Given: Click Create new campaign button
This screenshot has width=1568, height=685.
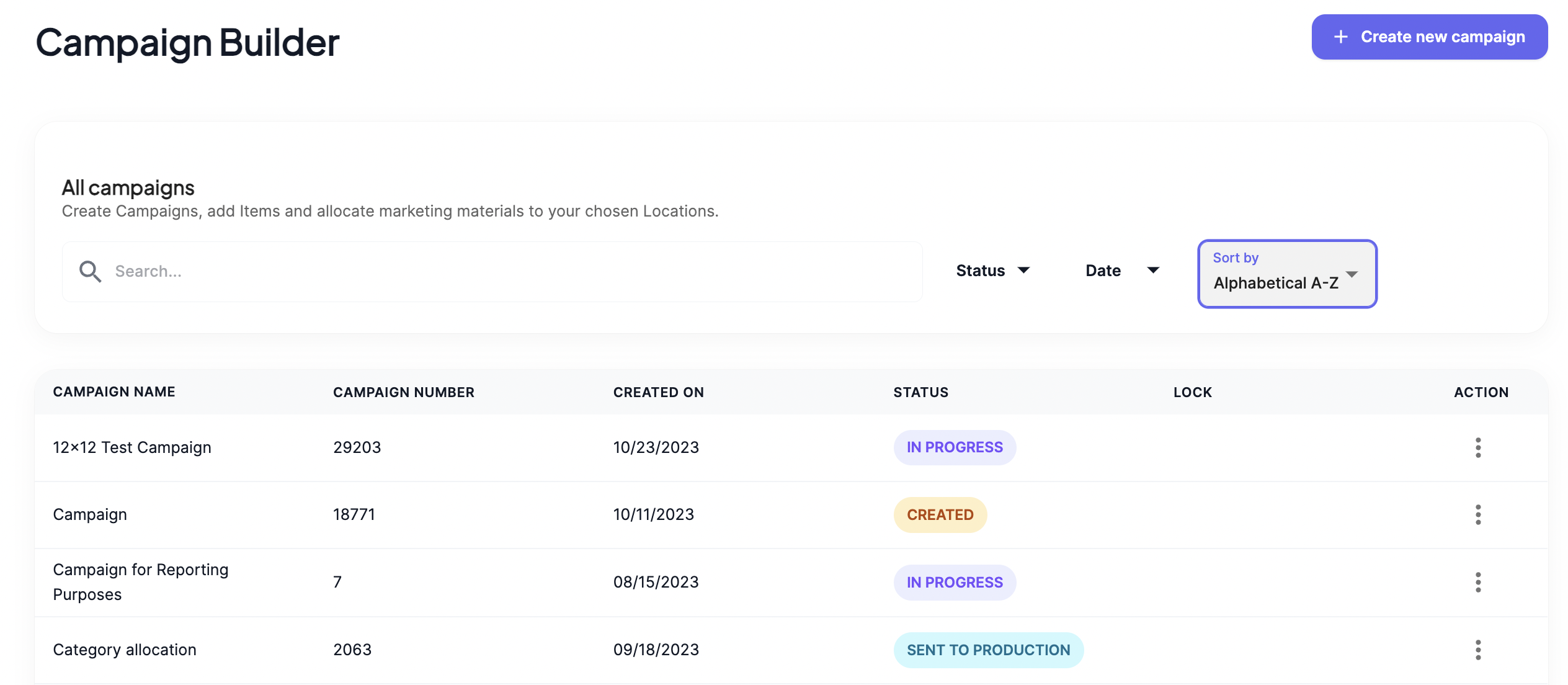Looking at the screenshot, I should tap(1429, 37).
